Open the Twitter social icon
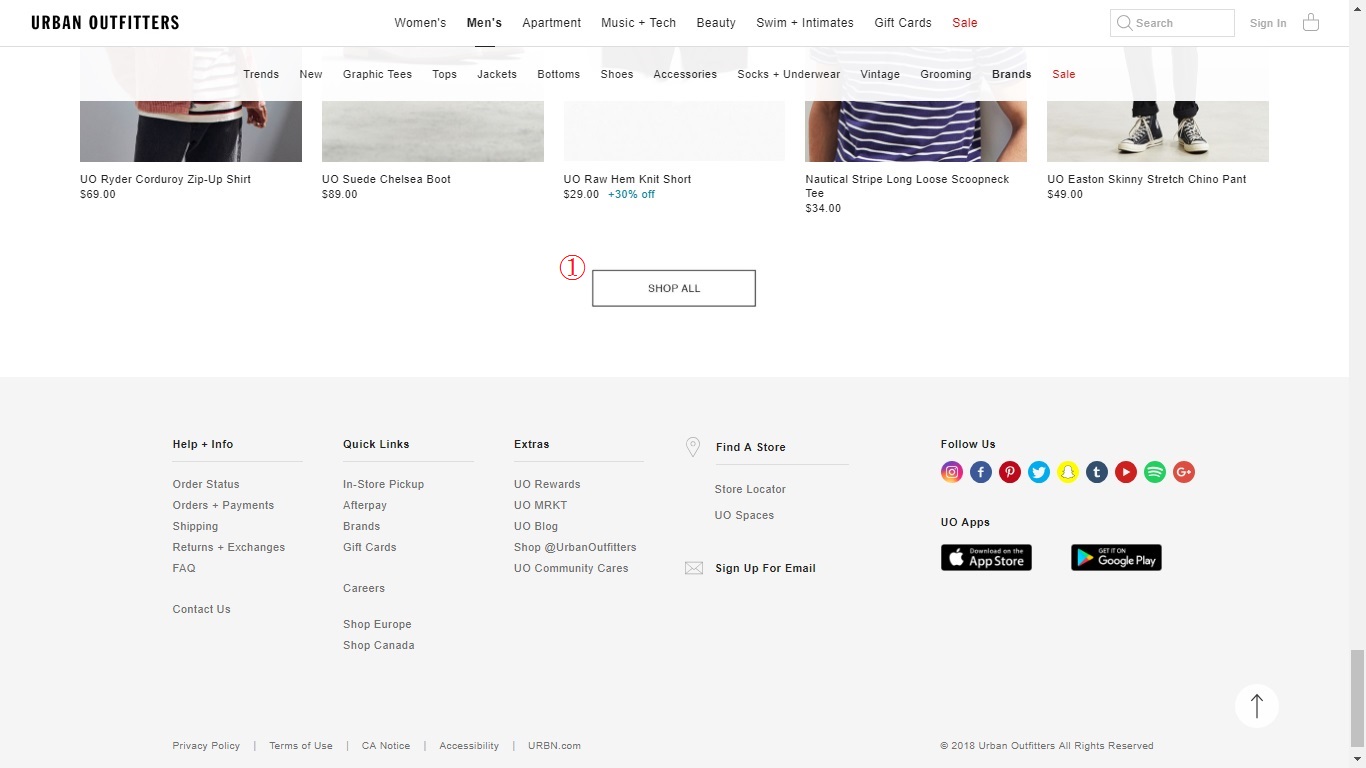Image resolution: width=1366 pixels, height=768 pixels. click(1039, 472)
